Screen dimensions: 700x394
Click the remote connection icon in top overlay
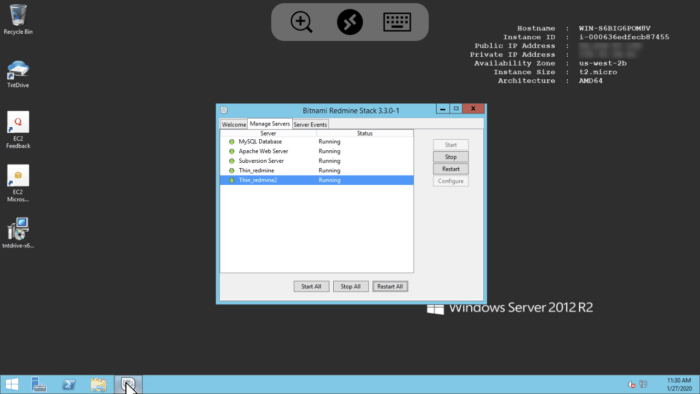click(350, 22)
